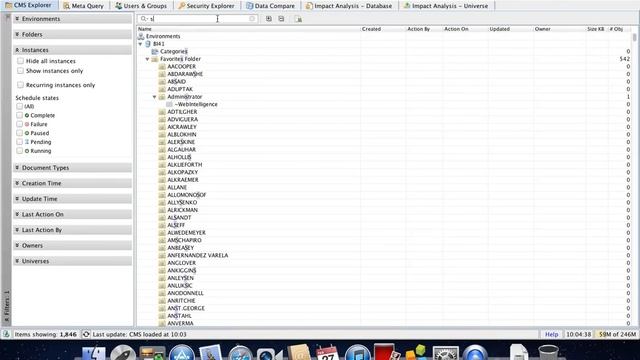This screenshot has height=360, width=640.
Task: Sort by the Name column header
Action: (x=248, y=29)
